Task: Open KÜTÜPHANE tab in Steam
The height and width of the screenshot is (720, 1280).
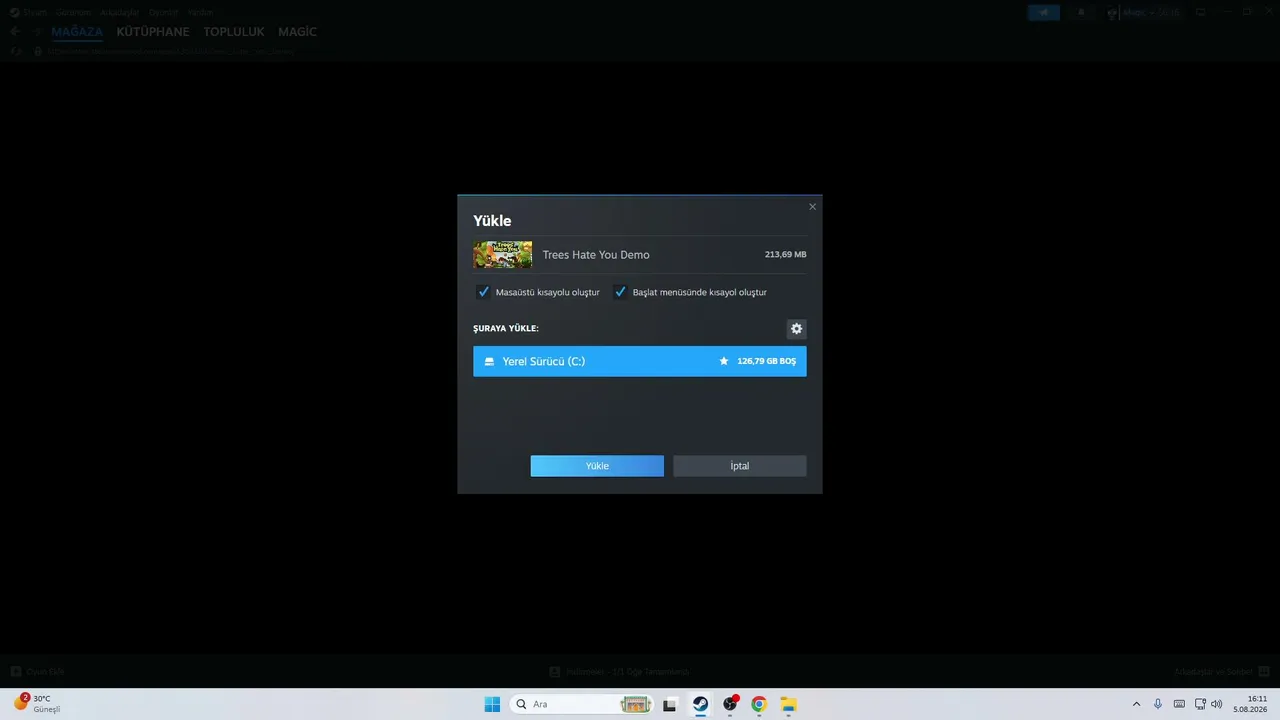Action: click(153, 32)
